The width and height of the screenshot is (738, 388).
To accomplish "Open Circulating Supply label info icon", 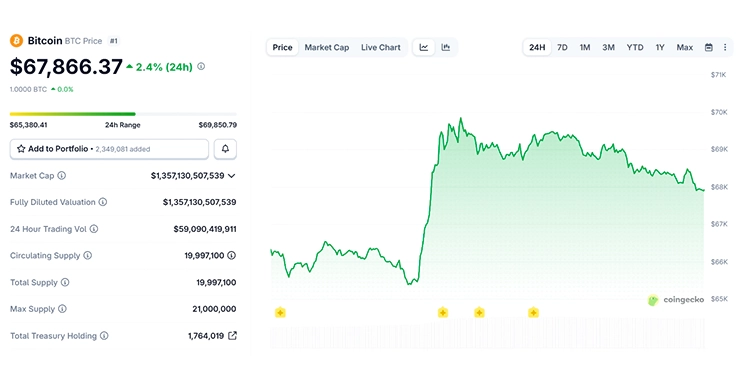I will click(88, 255).
